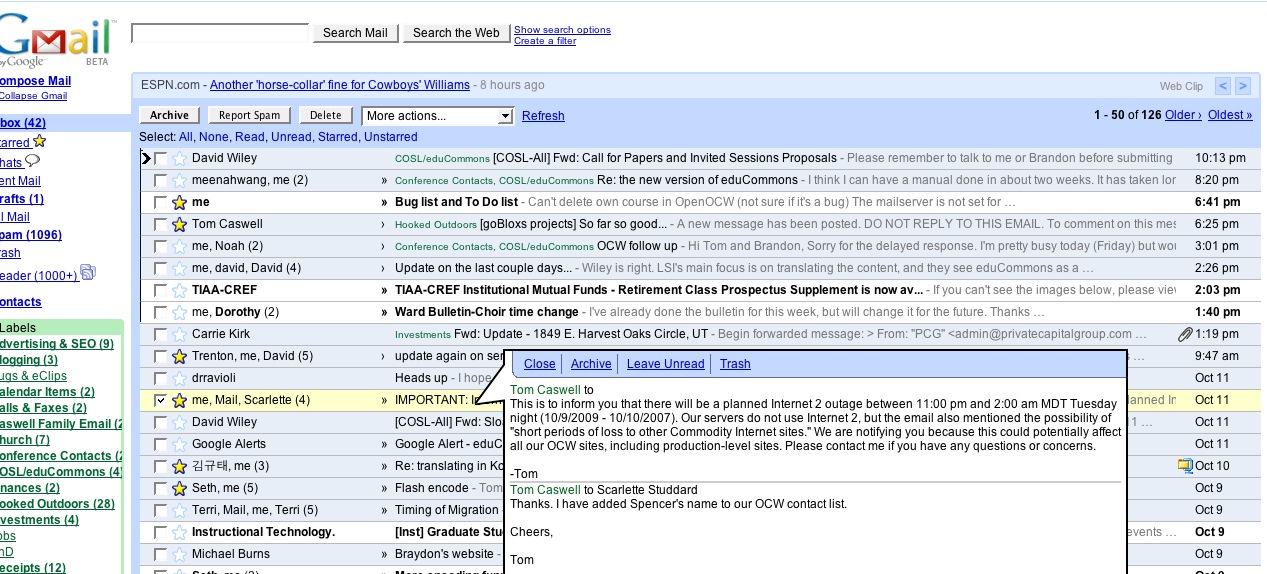
Task: Open Show search options
Action: point(562,30)
